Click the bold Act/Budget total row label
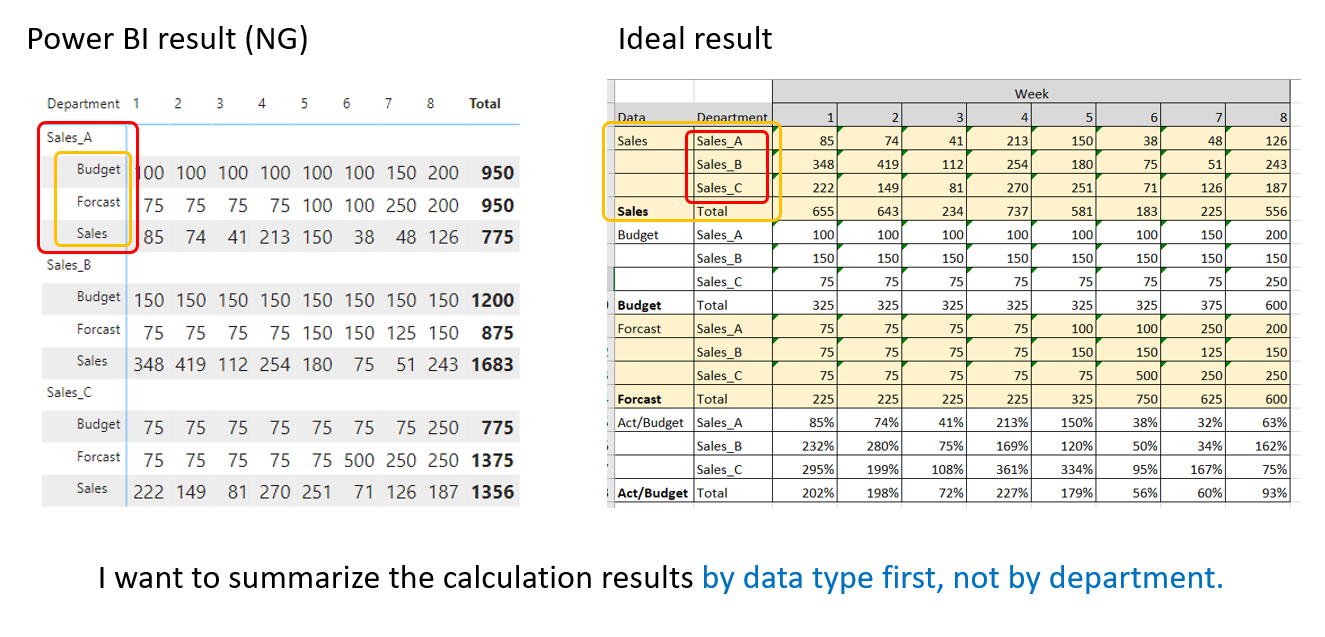The width and height of the screenshot is (1325, 637). tap(653, 493)
